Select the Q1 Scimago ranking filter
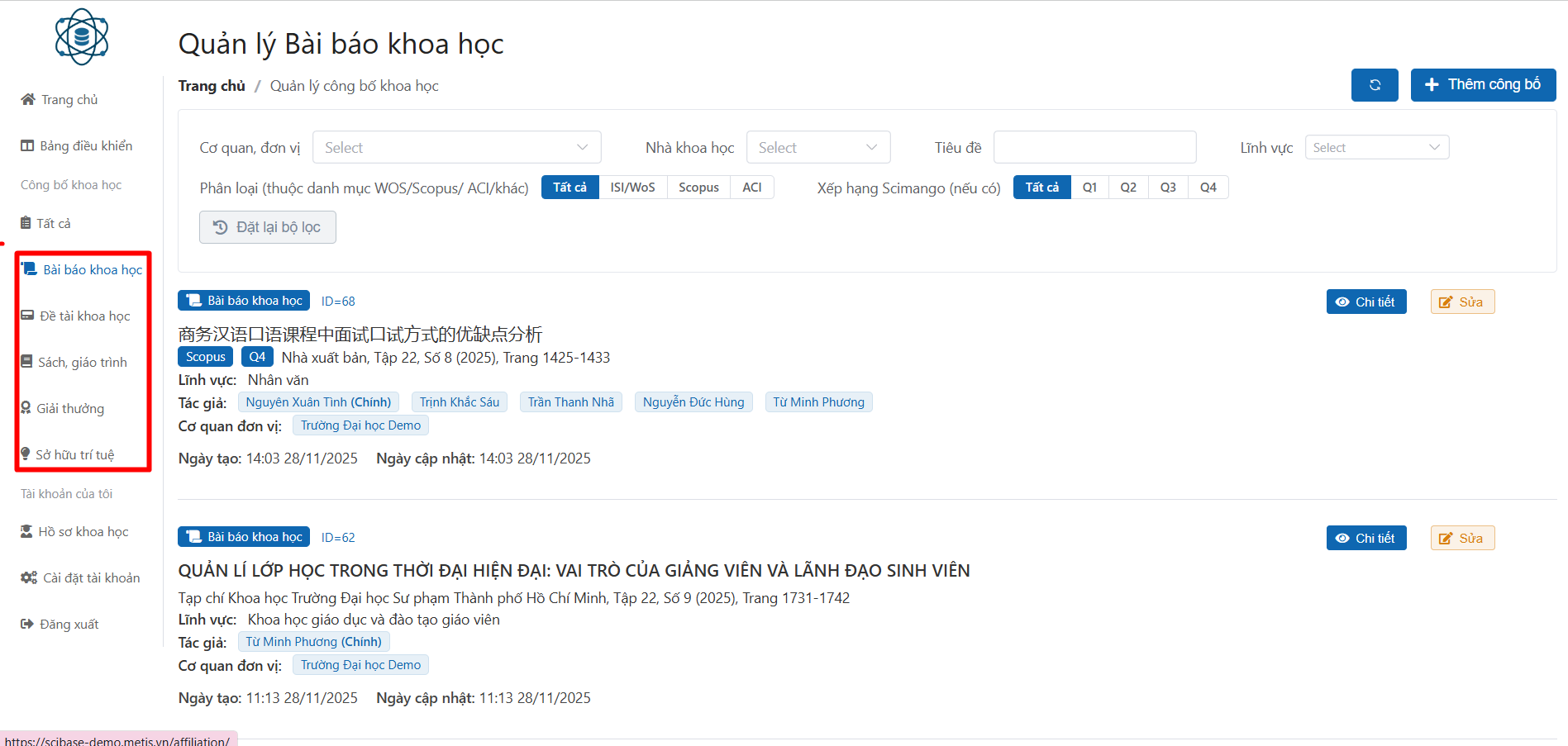Viewport: 1568px width, 746px height. click(1089, 188)
